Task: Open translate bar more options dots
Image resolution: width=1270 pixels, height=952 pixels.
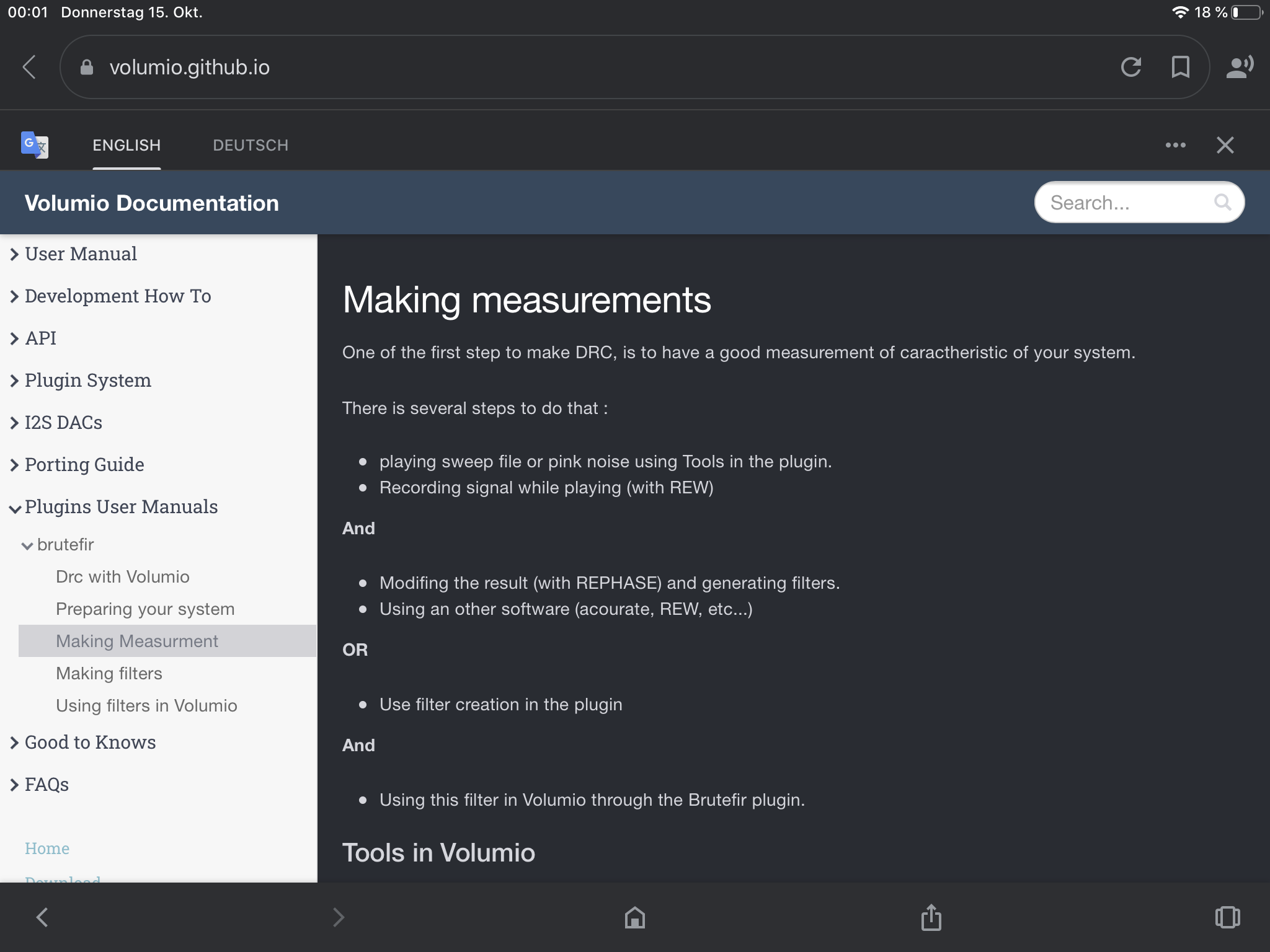Action: [x=1175, y=145]
